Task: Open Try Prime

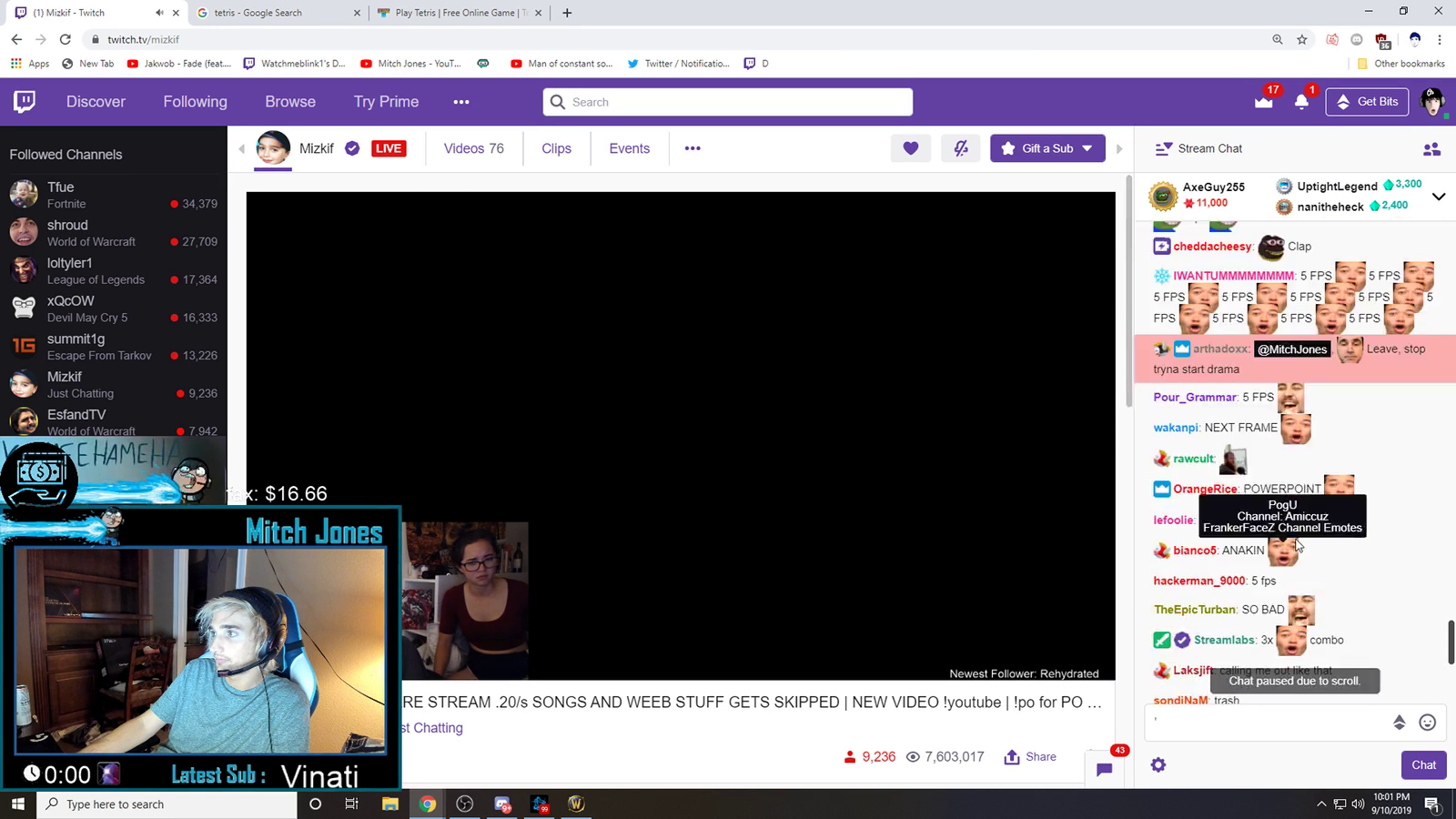Action: (387, 102)
